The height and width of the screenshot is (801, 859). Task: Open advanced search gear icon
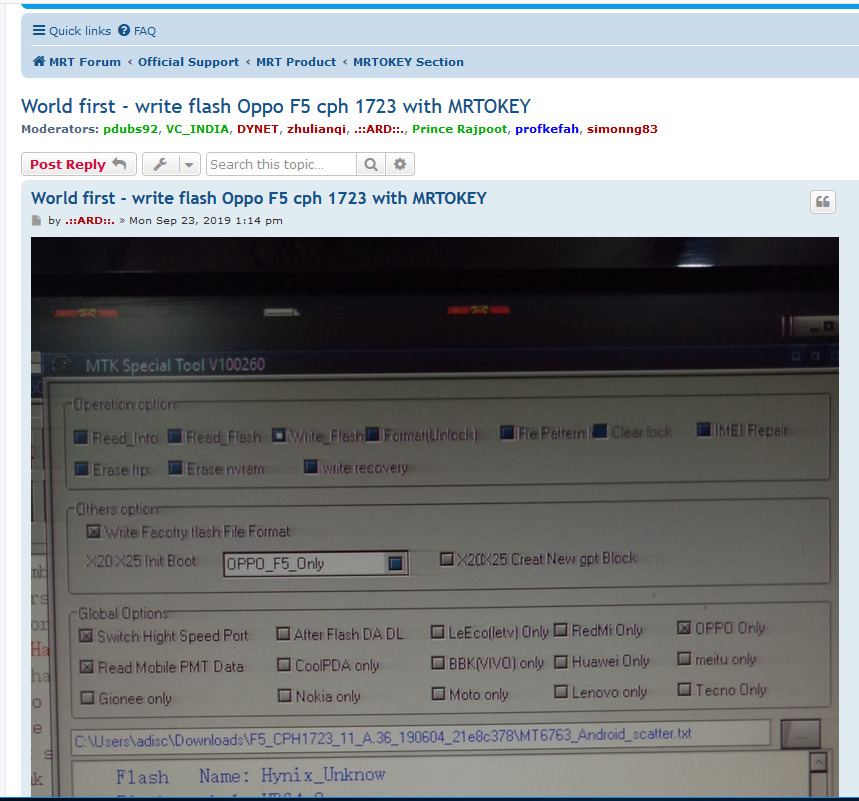tap(400, 164)
